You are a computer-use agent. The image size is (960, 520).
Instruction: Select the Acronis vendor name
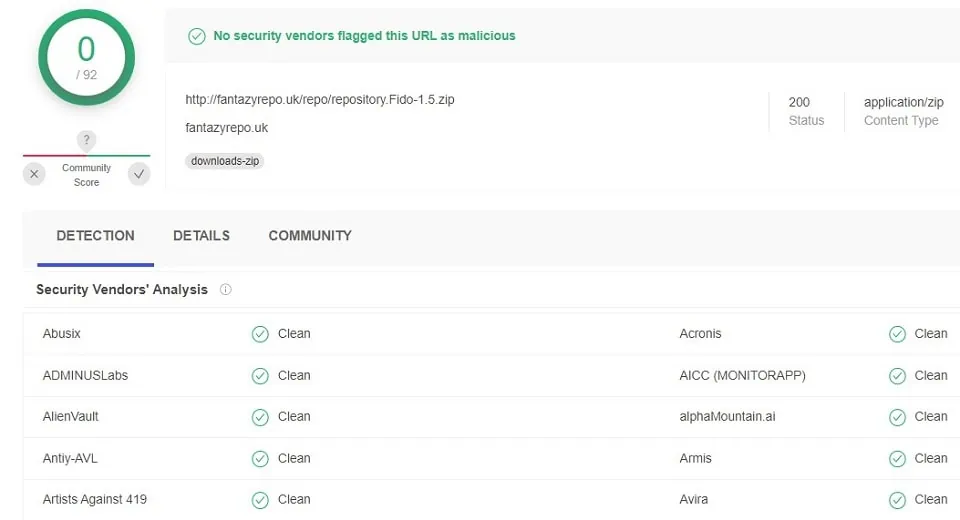[700, 334]
